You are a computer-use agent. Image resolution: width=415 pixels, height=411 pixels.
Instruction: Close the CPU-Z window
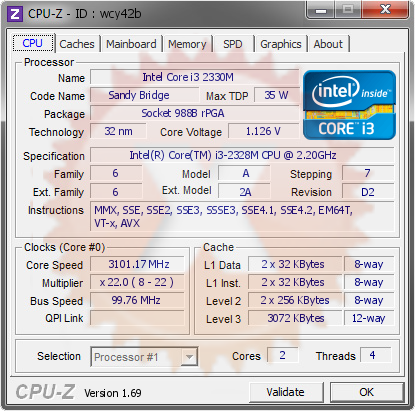pos(385,9)
